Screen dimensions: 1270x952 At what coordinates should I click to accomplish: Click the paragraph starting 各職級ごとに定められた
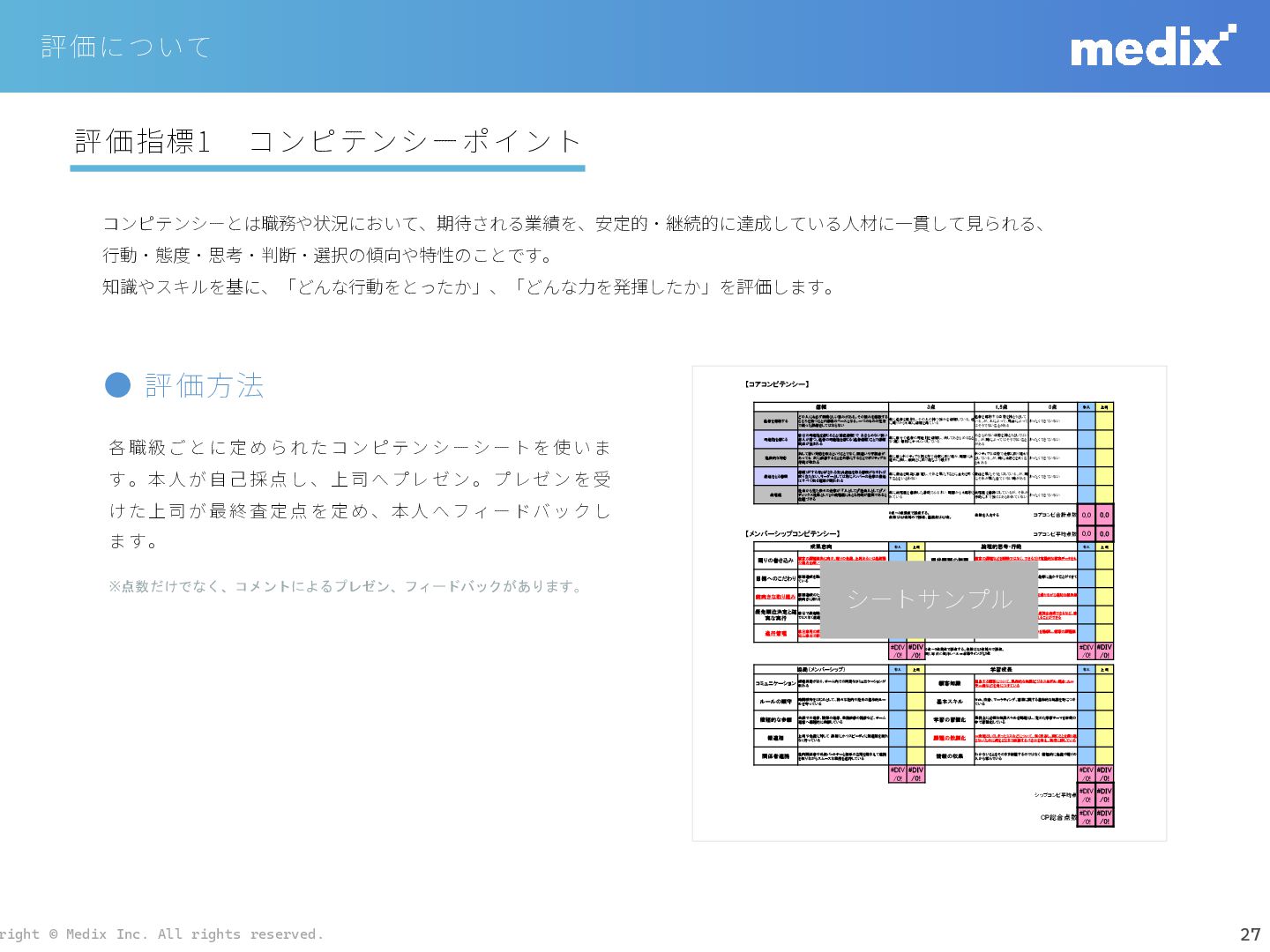360,495
